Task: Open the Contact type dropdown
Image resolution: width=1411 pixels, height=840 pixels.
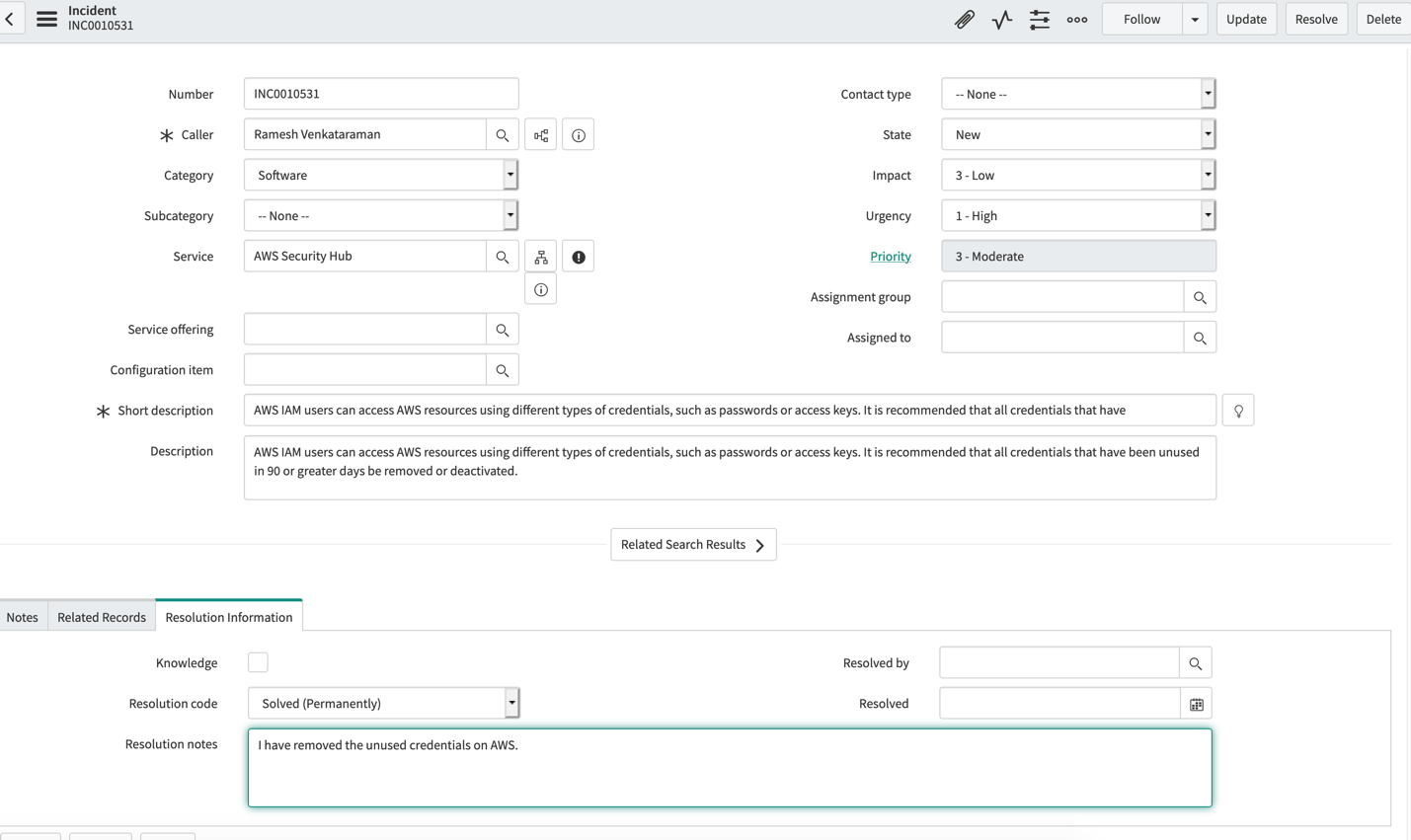Action: pos(1207,94)
